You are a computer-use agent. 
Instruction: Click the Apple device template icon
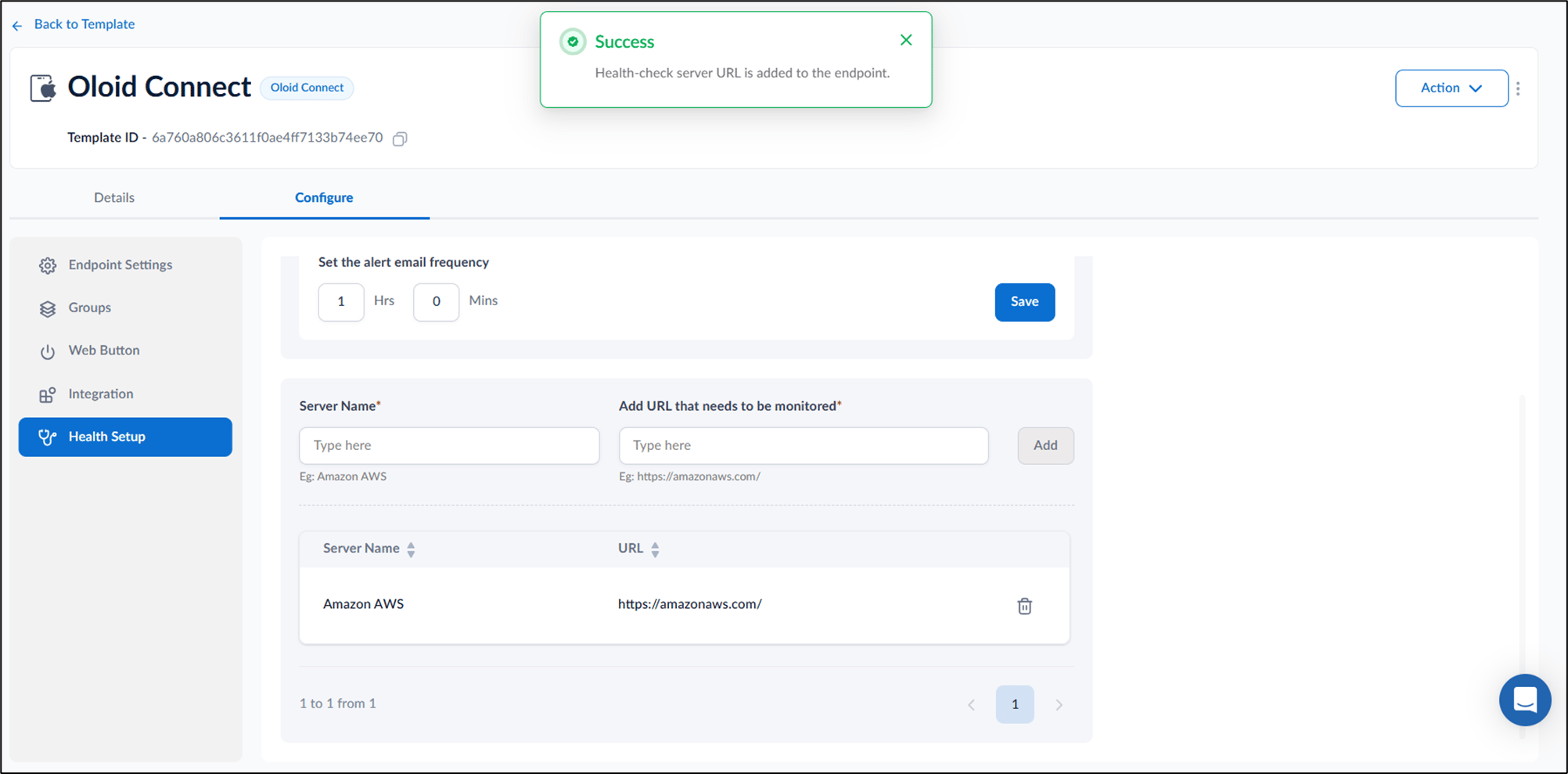click(44, 88)
